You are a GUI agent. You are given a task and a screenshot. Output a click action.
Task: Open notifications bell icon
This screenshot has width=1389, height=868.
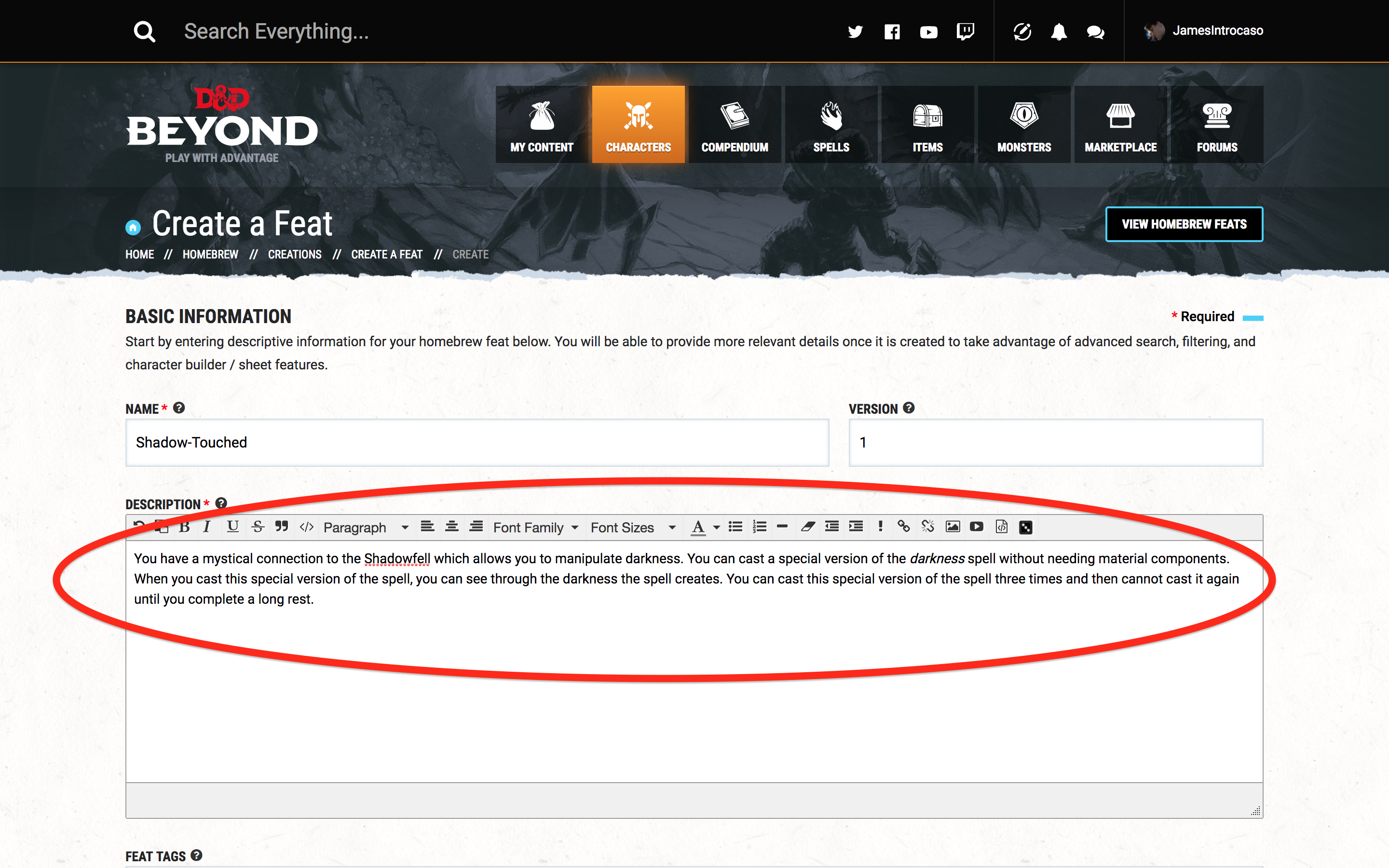point(1059,31)
